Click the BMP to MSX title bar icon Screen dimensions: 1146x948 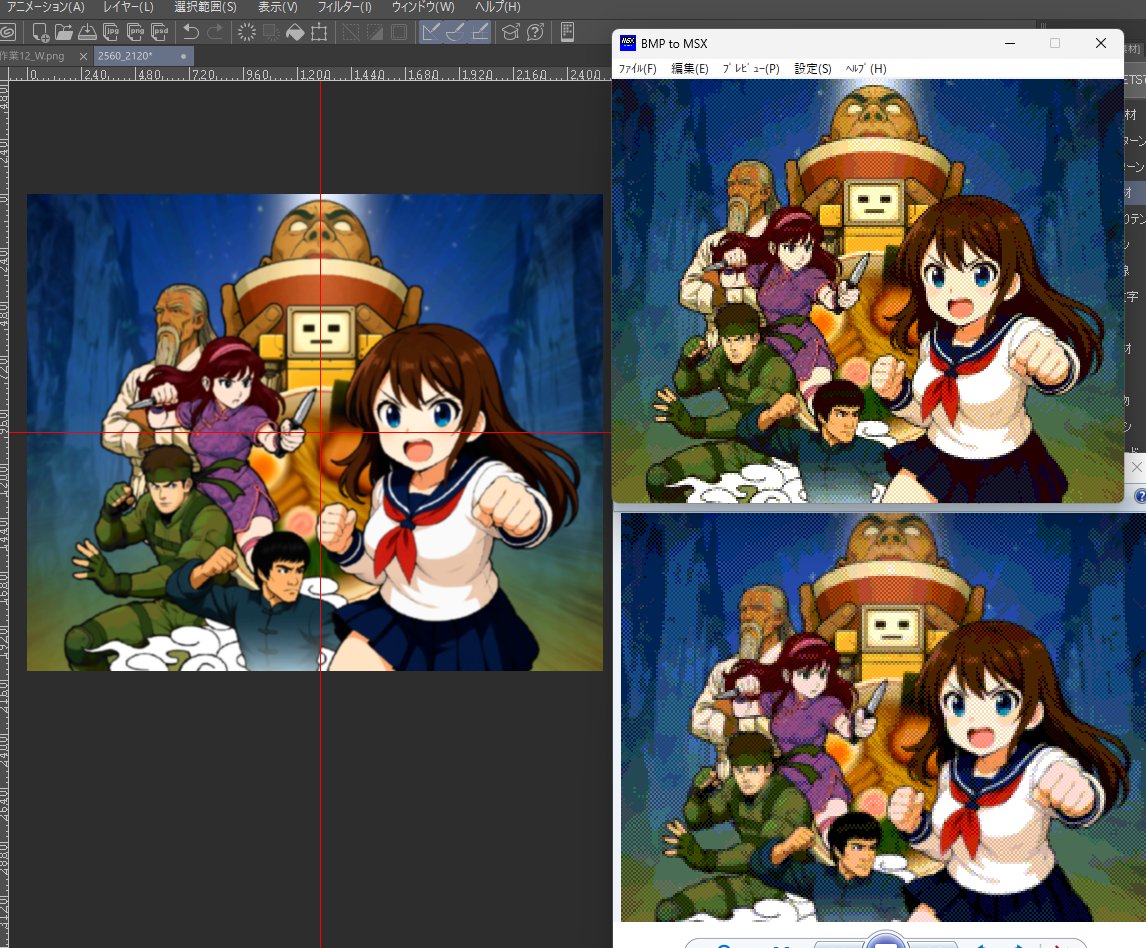pos(628,43)
